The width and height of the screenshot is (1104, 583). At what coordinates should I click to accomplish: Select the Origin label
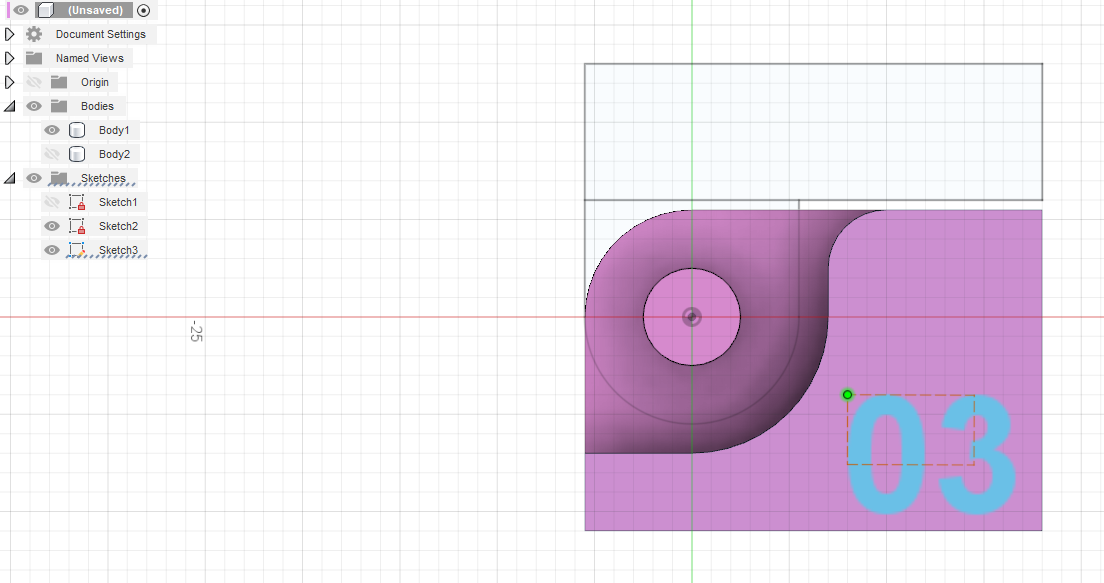pos(94,82)
